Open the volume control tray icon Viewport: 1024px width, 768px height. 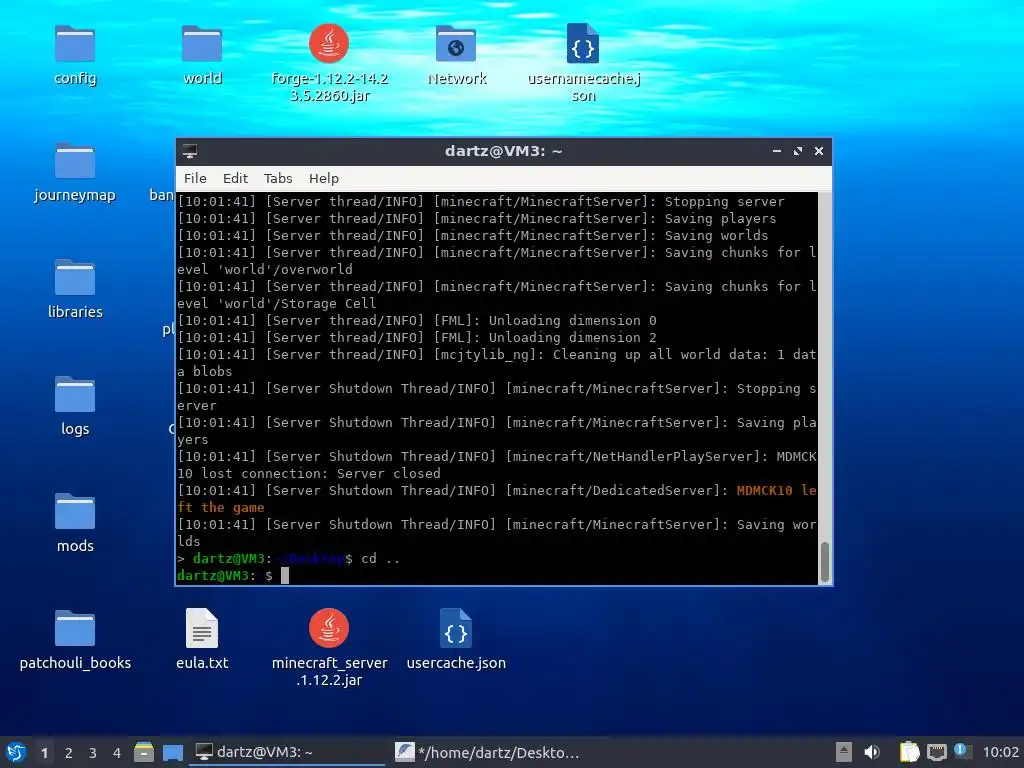coord(872,752)
